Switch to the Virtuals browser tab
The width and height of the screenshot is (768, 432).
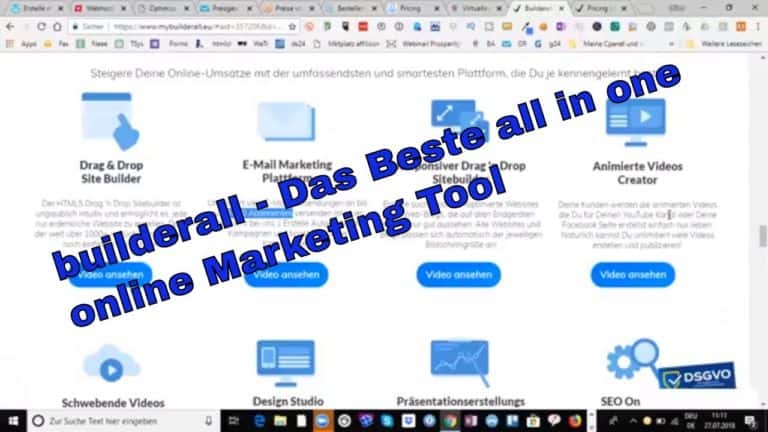(x=475, y=8)
